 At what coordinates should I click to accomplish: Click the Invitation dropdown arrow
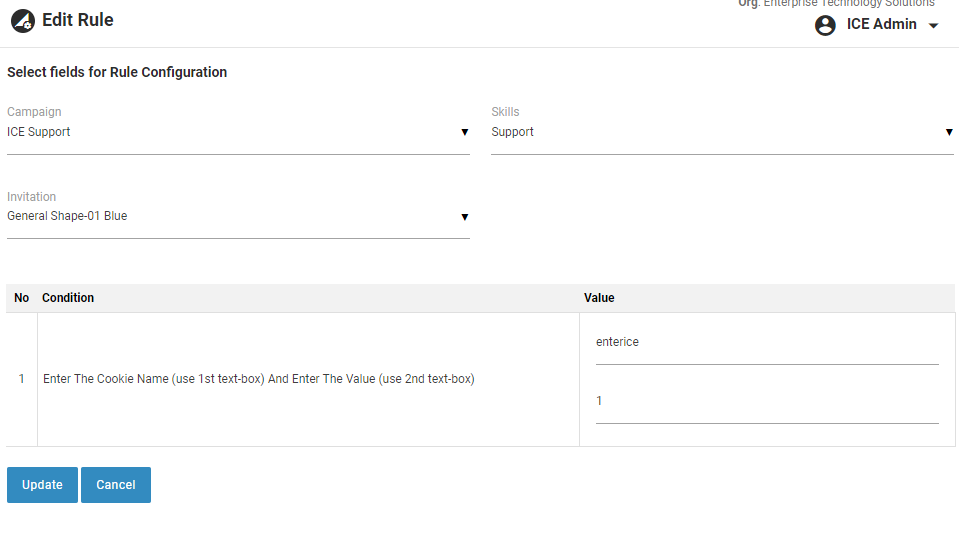point(464,217)
